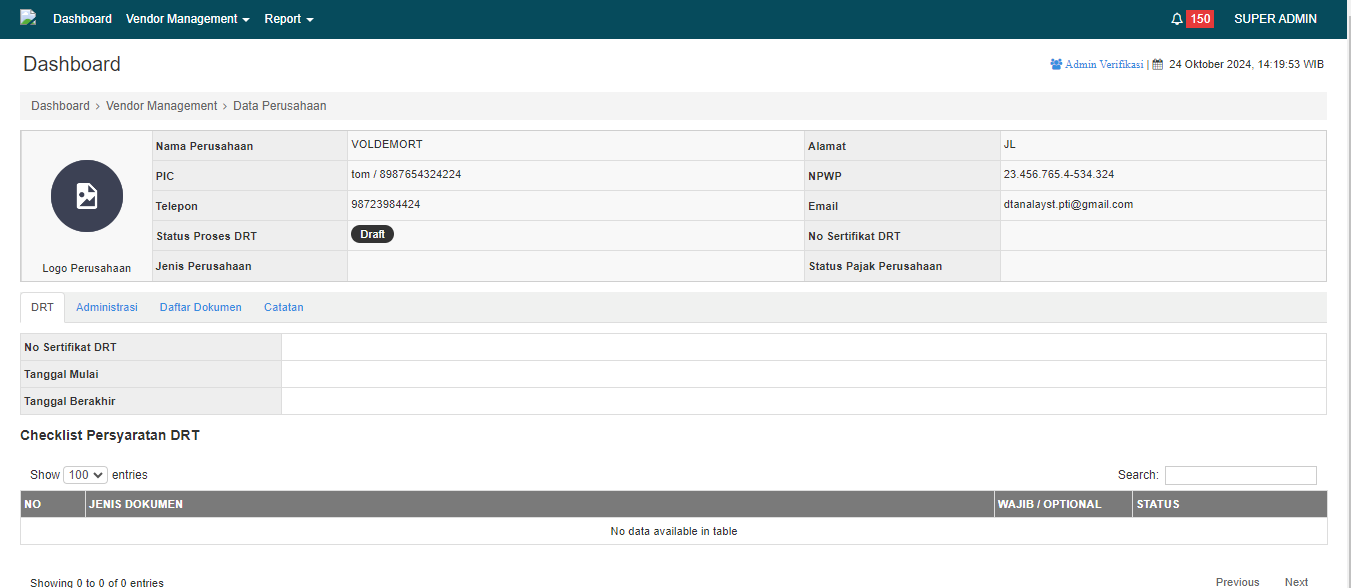Go to Dashboard in top navbar
1351x588 pixels.
click(x=82, y=19)
